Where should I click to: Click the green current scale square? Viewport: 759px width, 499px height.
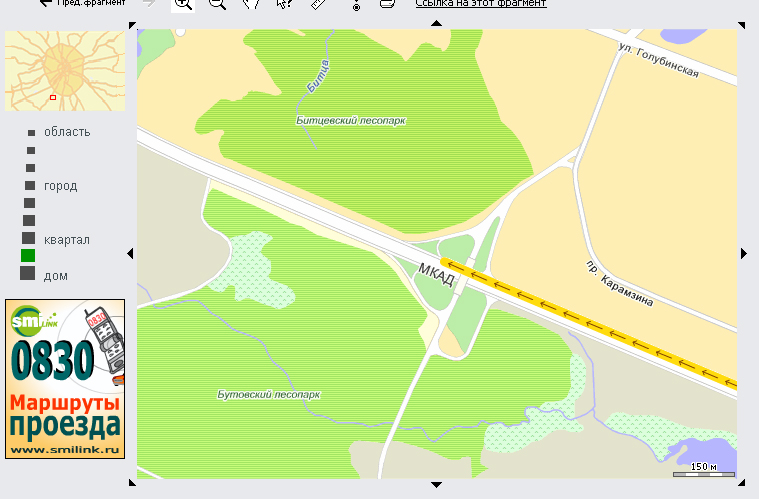(x=28, y=256)
